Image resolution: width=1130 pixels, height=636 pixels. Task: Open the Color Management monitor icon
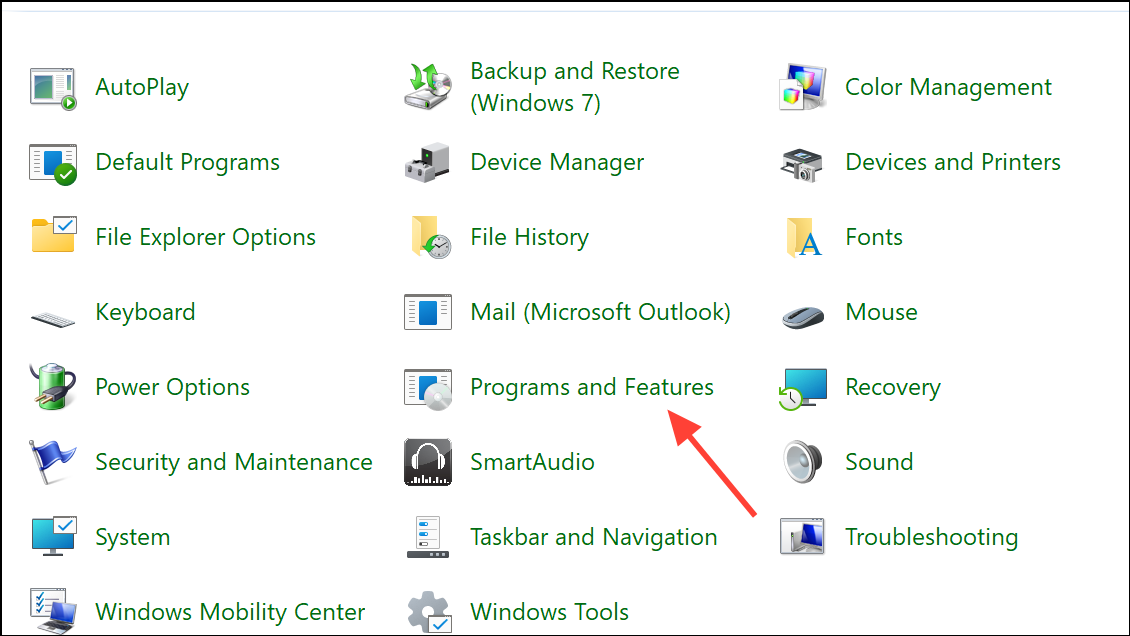coord(803,86)
